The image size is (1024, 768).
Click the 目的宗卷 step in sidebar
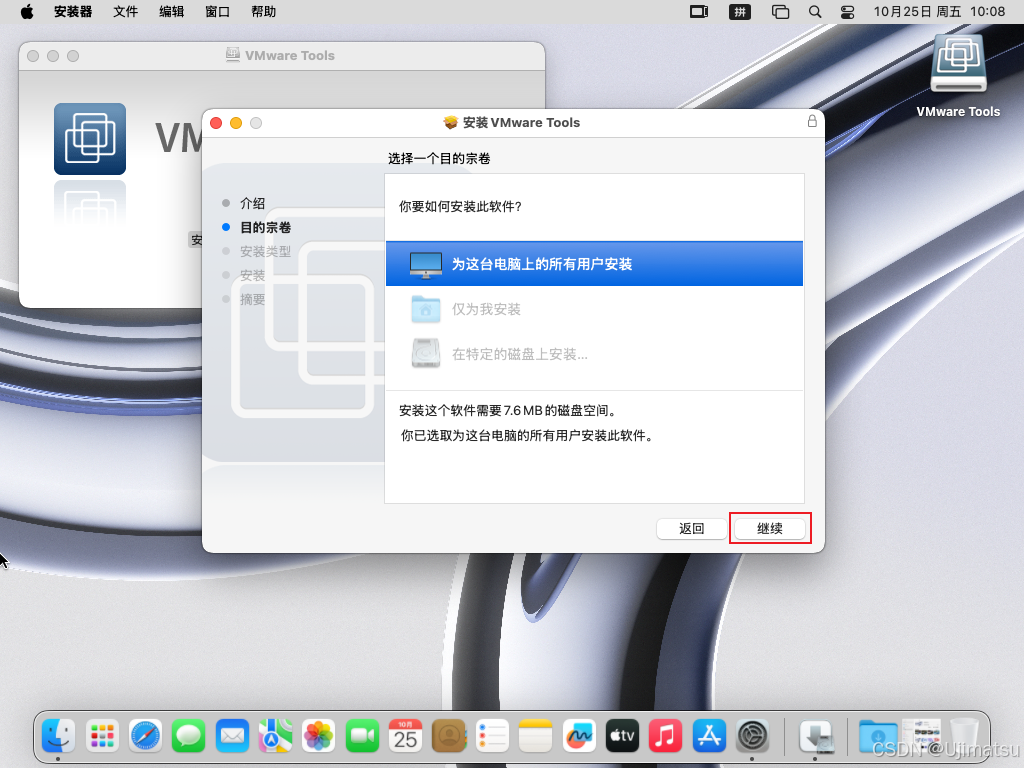click(265, 227)
